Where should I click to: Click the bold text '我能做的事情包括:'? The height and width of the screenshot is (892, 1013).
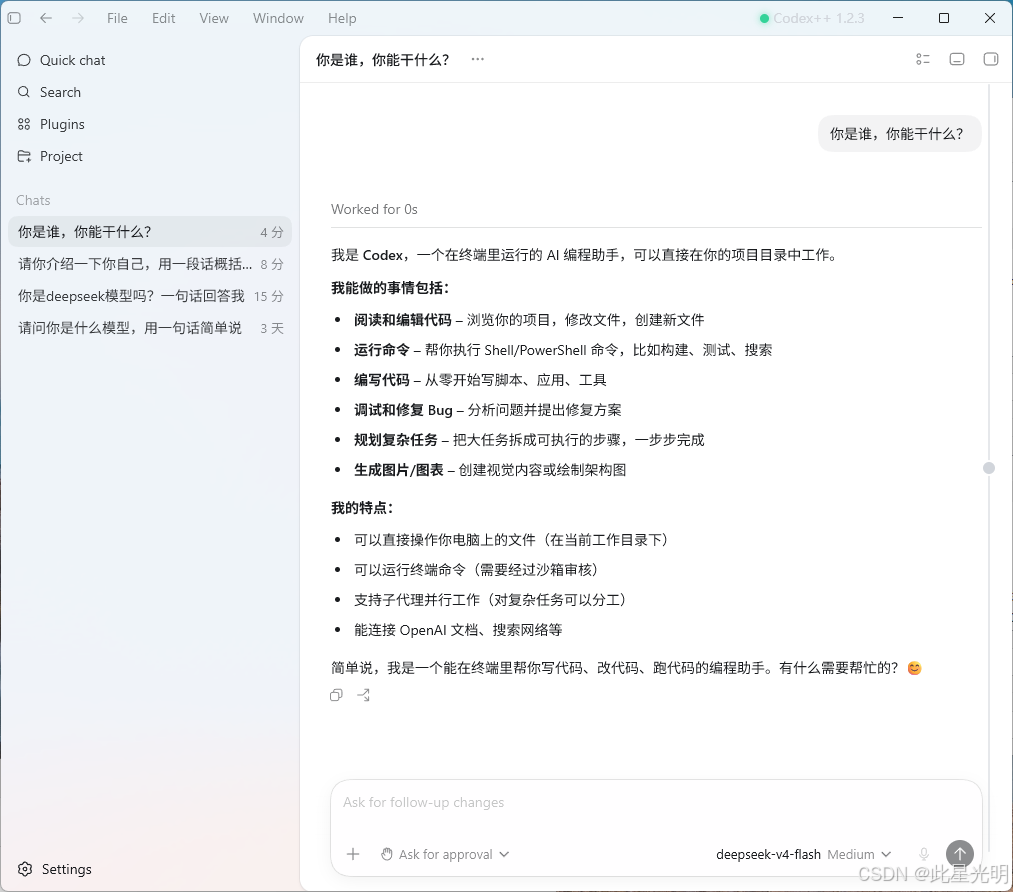[390, 288]
